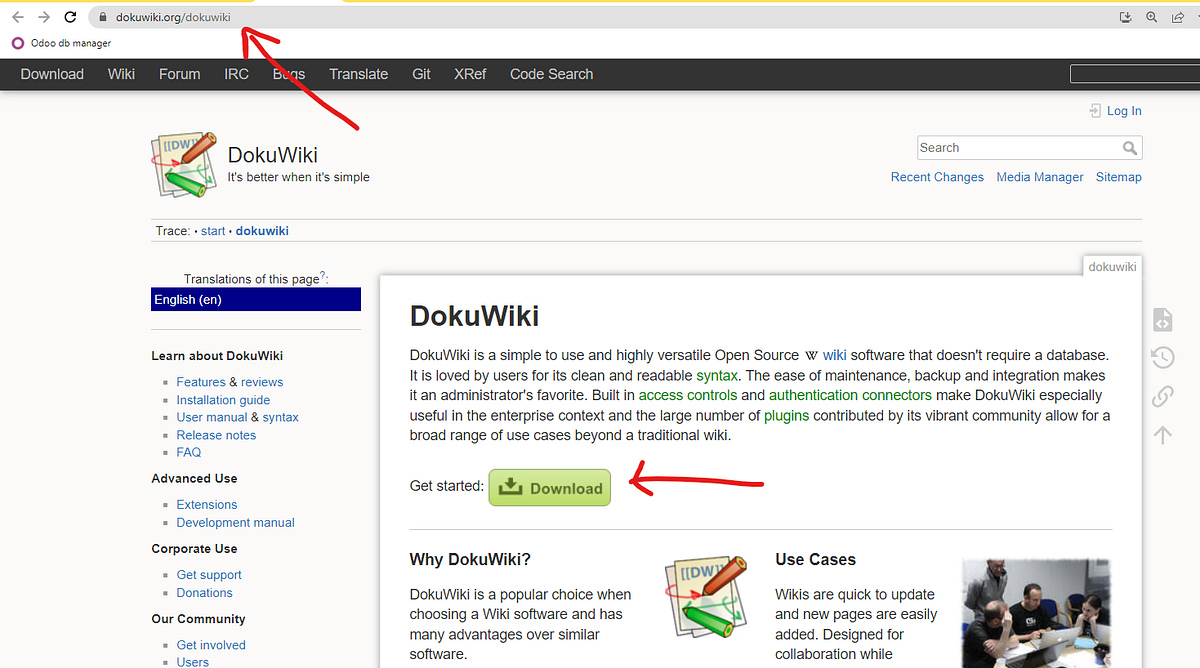
Task: Open the Installation guide link
Action: 223,400
